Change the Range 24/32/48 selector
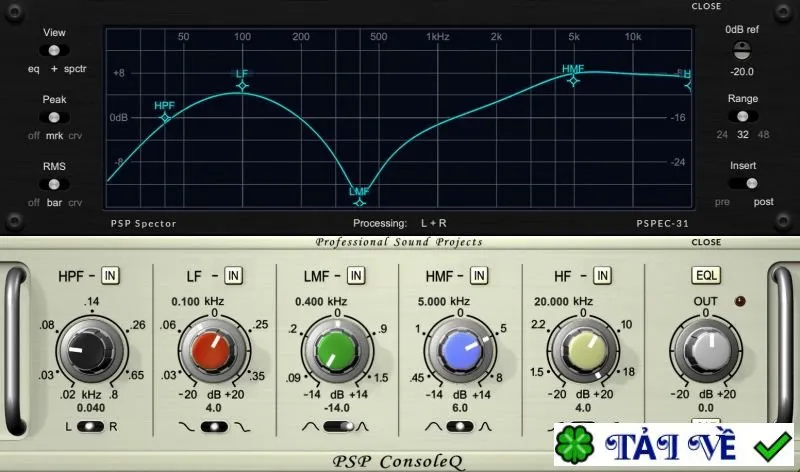 743,116
